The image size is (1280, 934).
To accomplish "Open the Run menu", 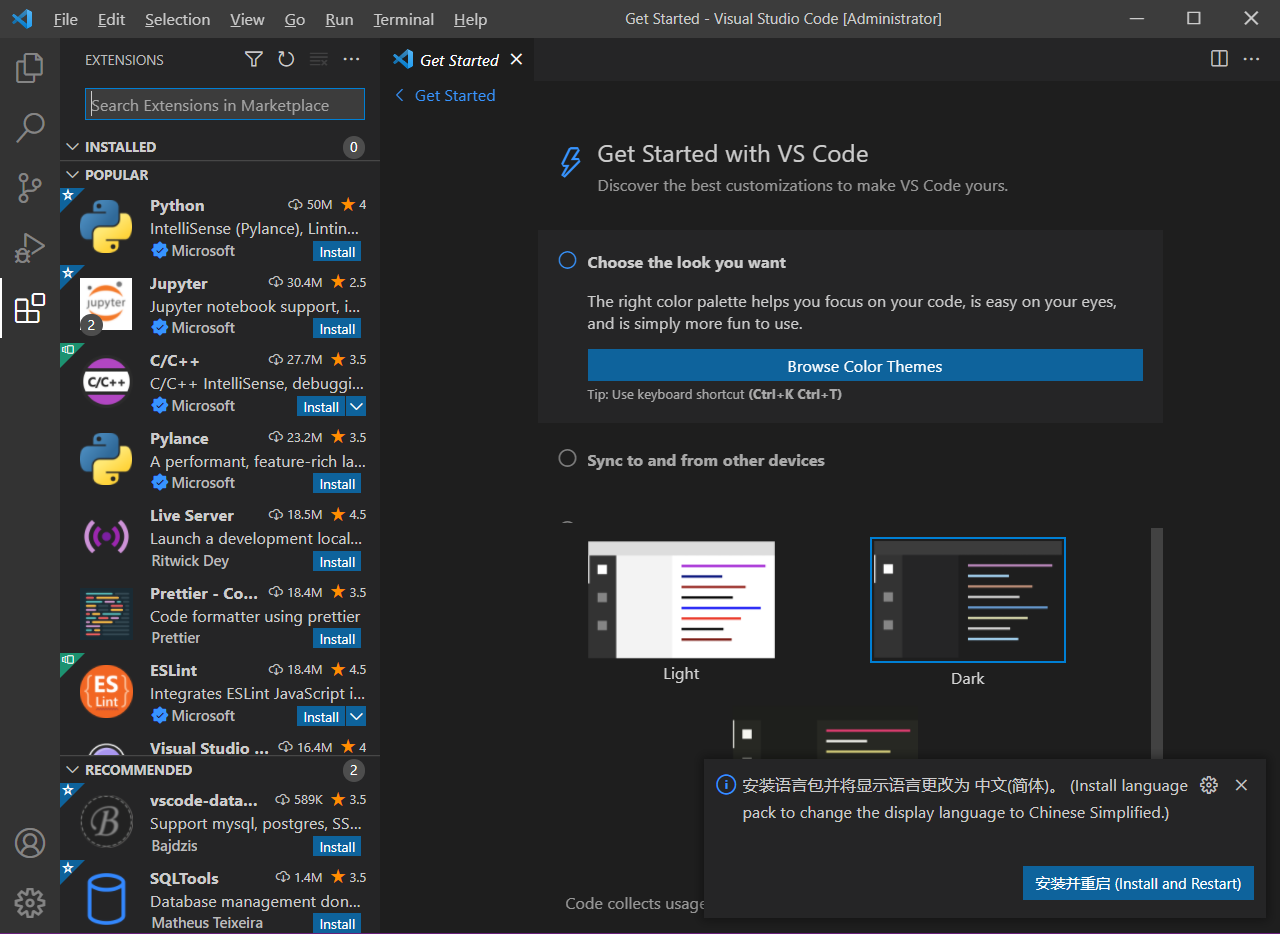I will point(339,19).
